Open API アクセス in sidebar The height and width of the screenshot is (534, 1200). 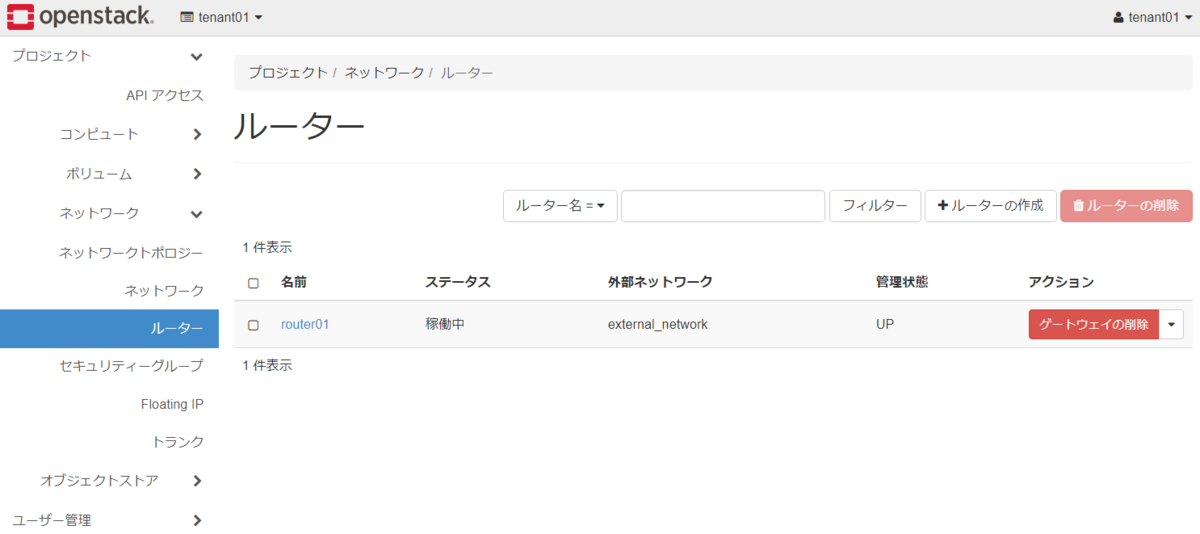pyautogui.click(x=165, y=95)
